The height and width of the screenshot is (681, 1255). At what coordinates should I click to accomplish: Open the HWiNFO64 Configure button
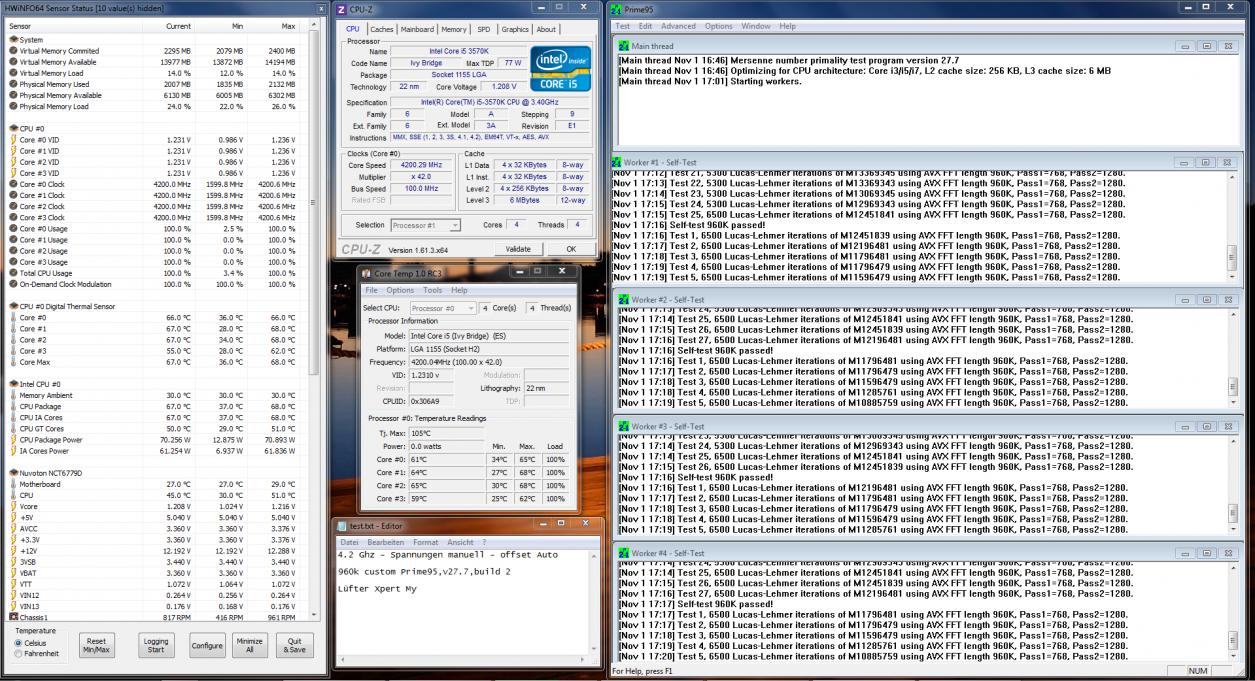(x=207, y=646)
